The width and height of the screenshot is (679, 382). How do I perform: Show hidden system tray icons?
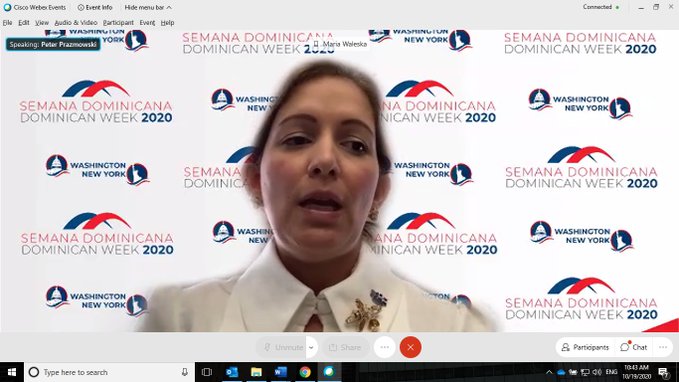point(549,372)
